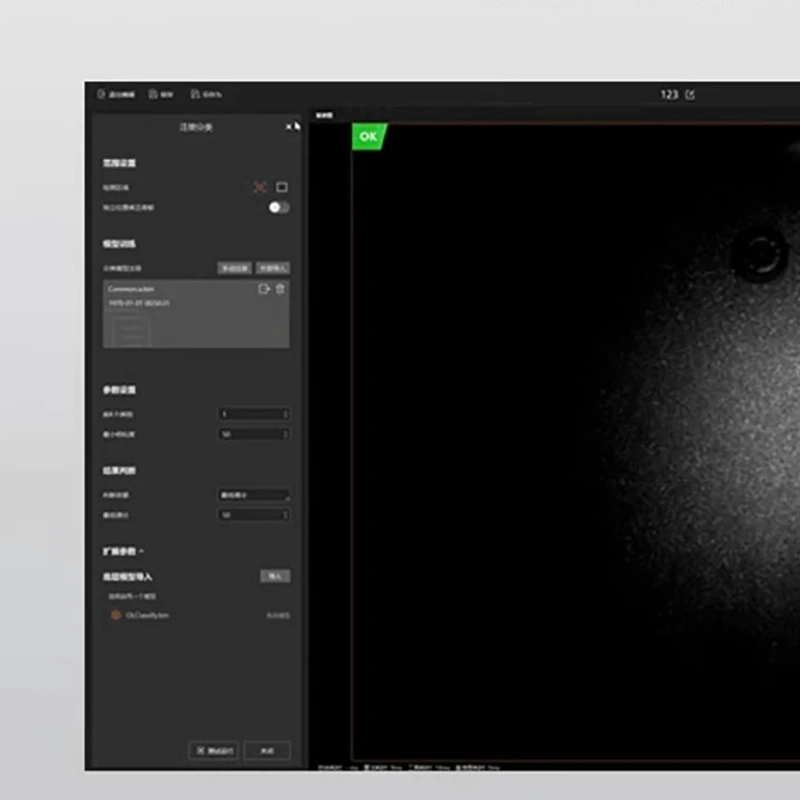Screen dimensions: 800x800
Task: Select the orange detection region draw icon
Action: [x=261, y=187]
